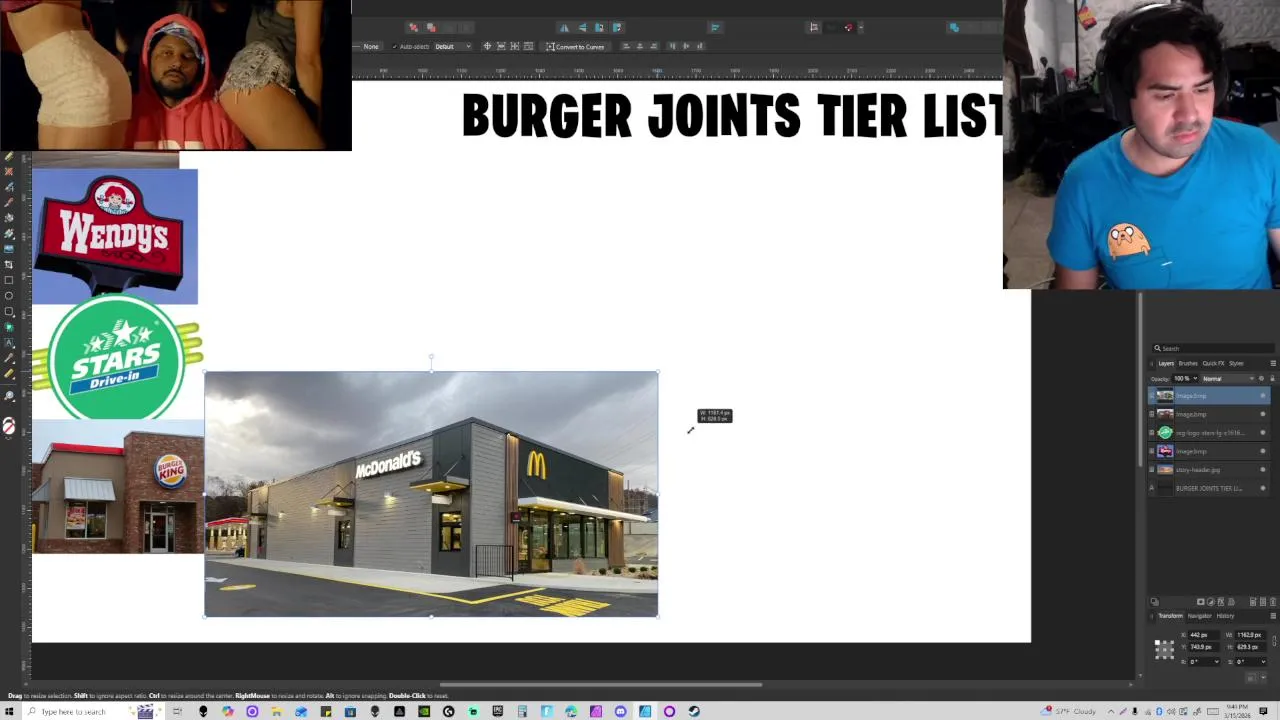
Task: Hide the BURGER JOINTS TIER LI... text layer
Action: pos(1263,488)
